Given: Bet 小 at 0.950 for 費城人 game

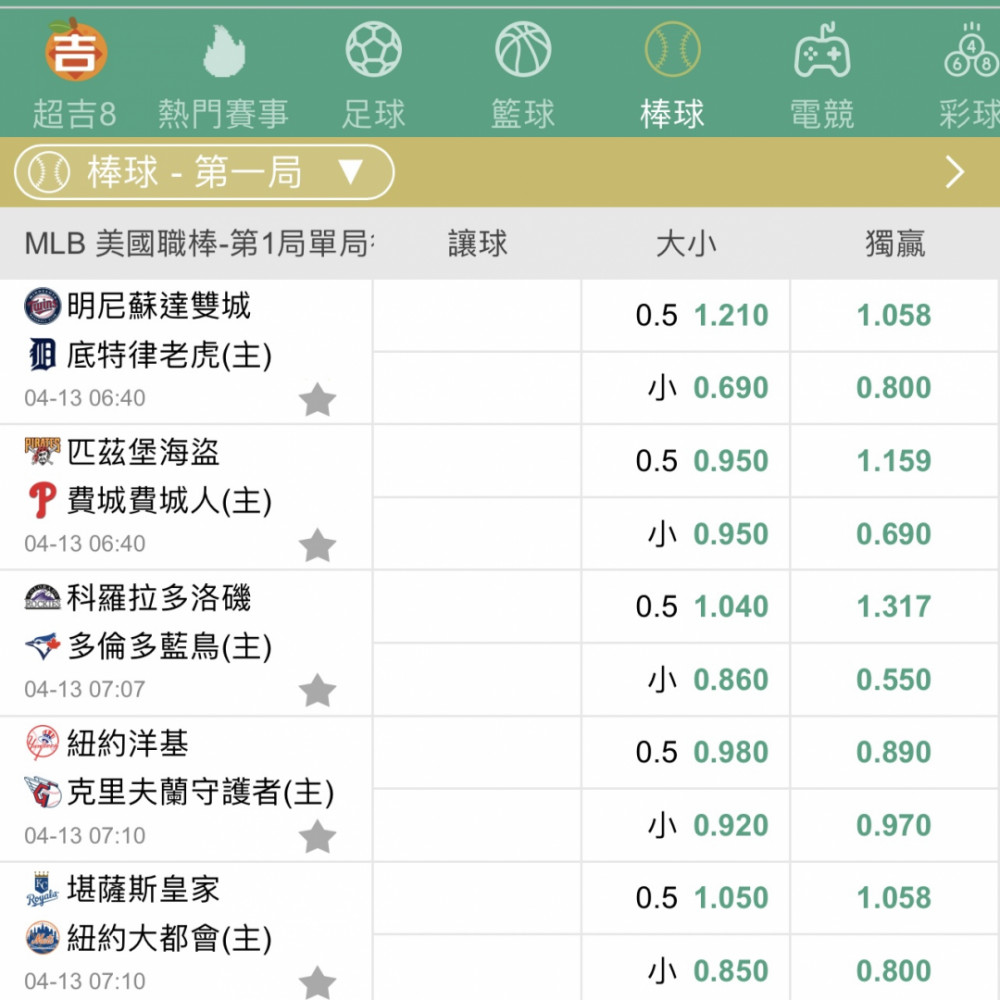Looking at the screenshot, I should coord(686,534).
